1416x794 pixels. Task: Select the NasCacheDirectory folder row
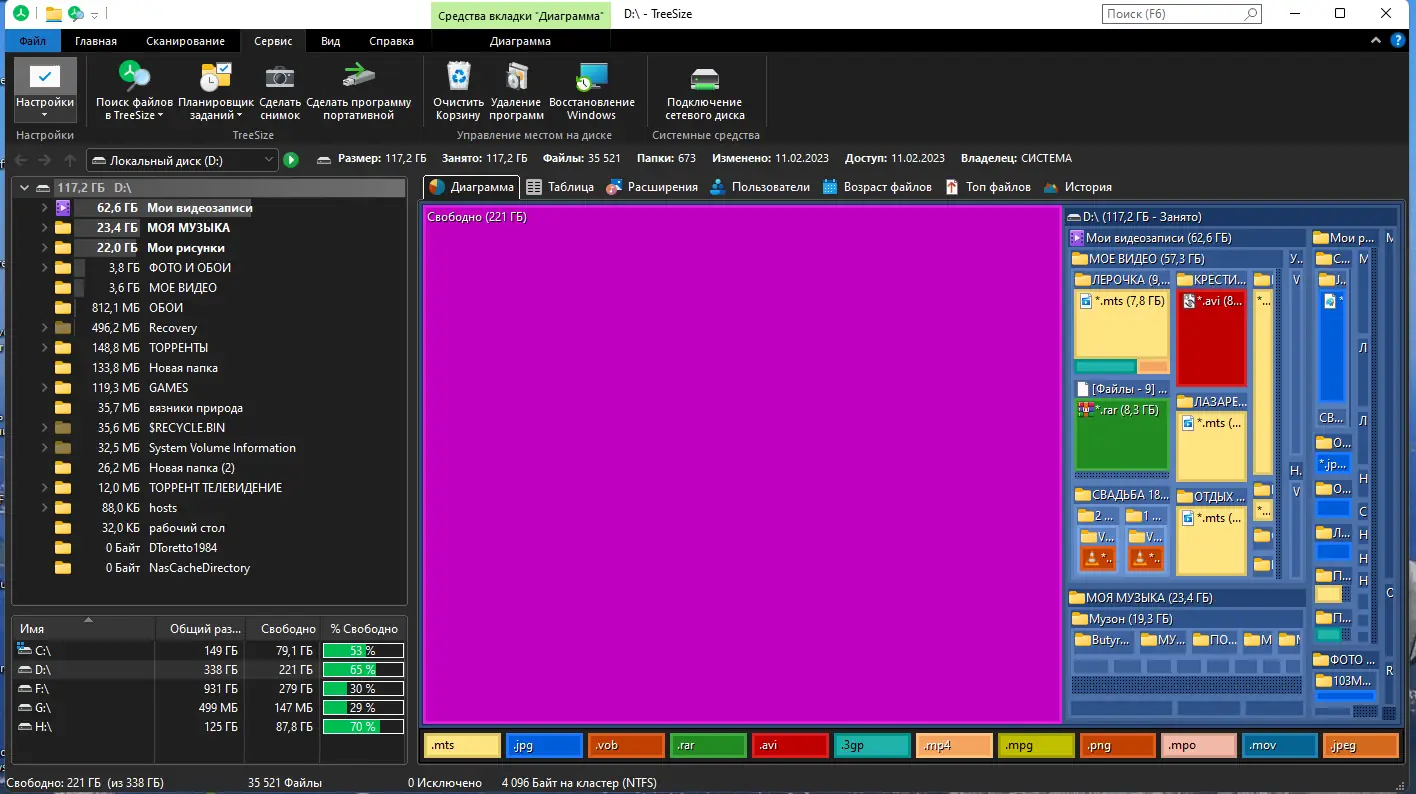[x=209, y=568]
